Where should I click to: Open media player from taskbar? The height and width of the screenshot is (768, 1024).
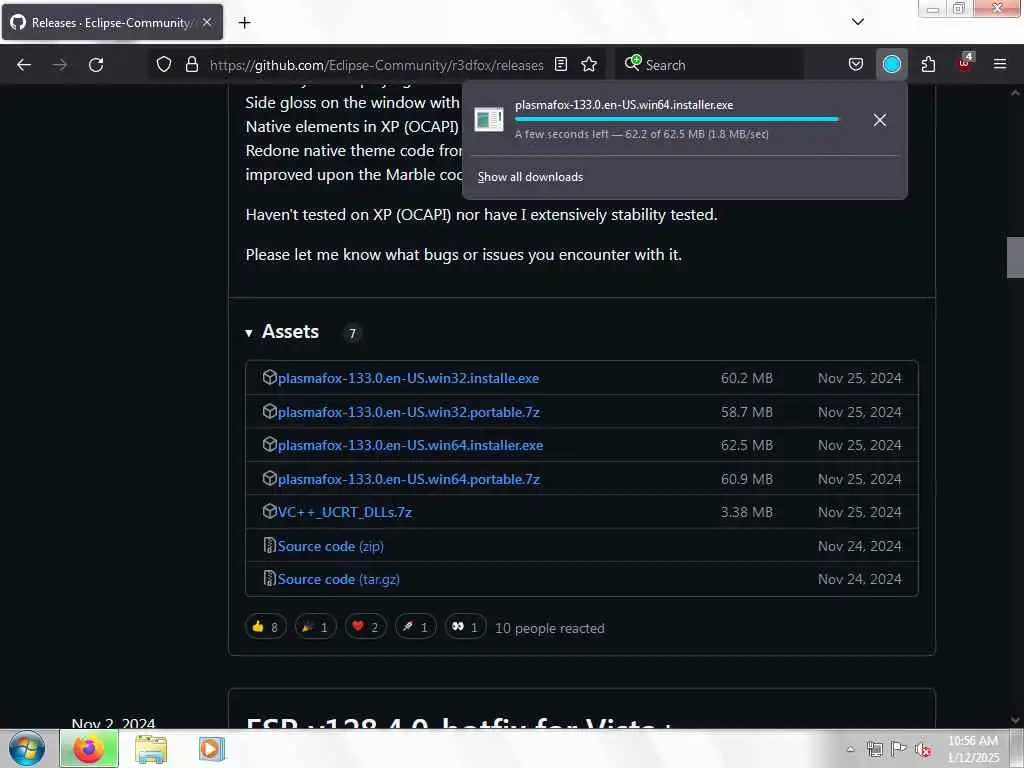coord(212,748)
